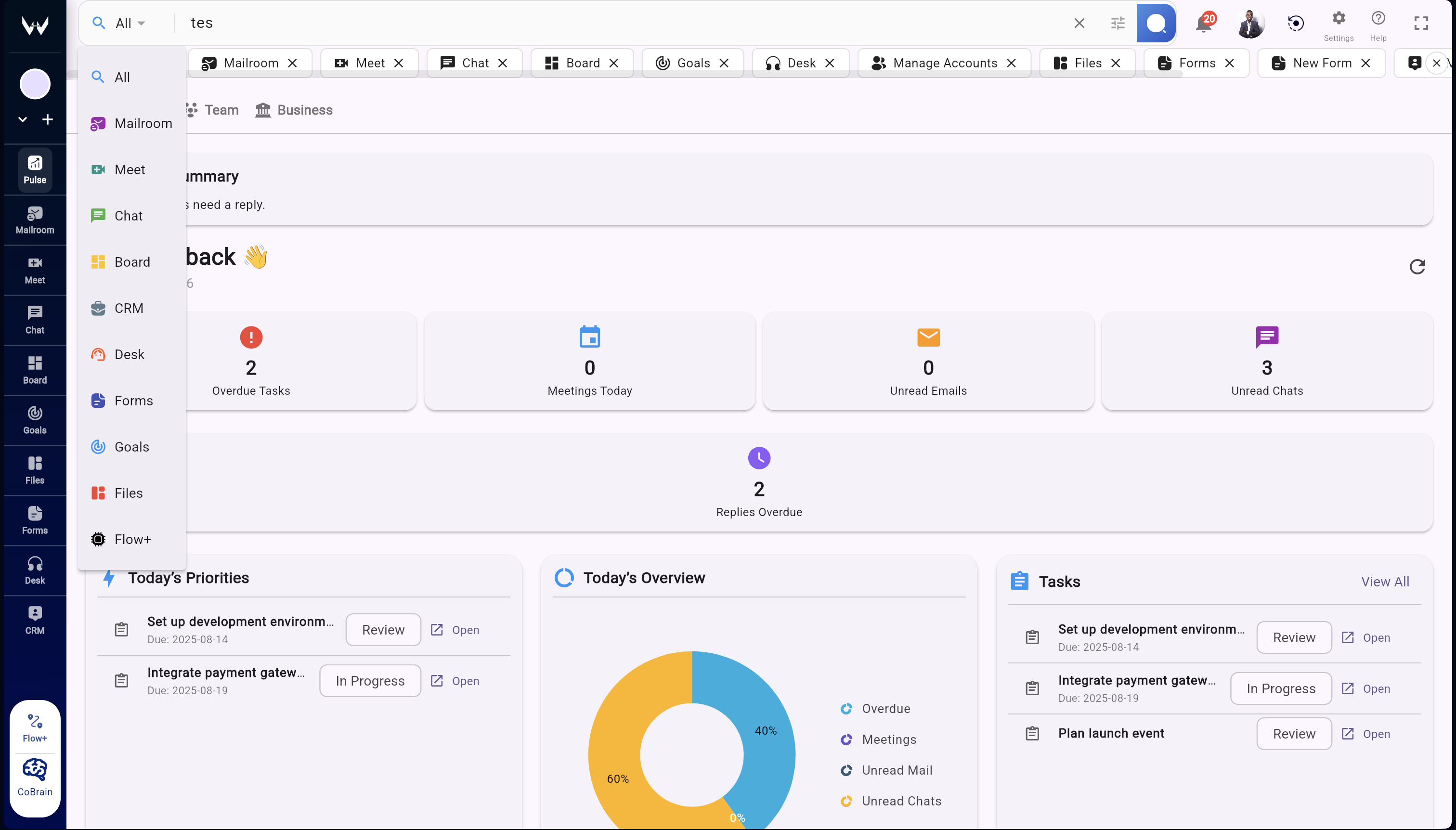
Task: Open the CoBrain panel
Action: point(34,777)
